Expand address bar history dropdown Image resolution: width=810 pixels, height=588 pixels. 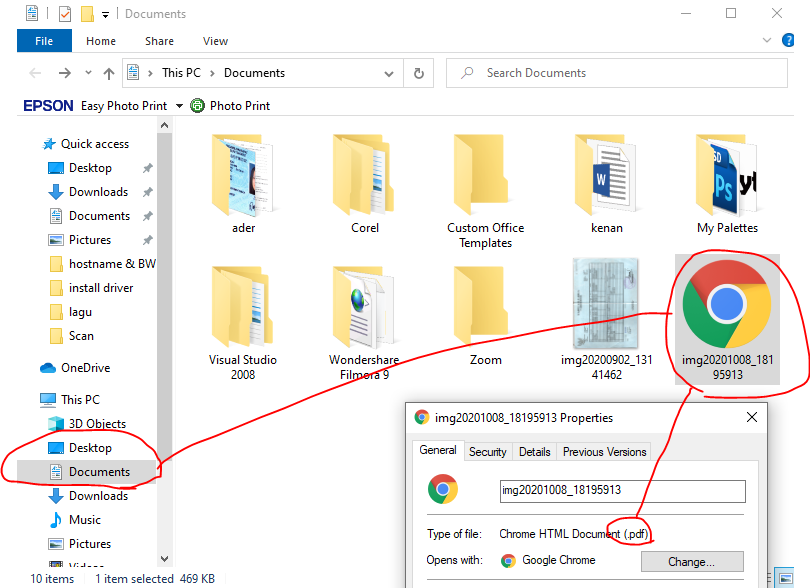pyautogui.click(x=389, y=74)
